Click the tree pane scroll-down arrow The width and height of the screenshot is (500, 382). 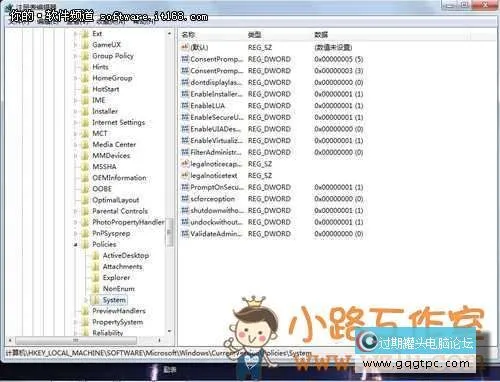(x=169, y=331)
